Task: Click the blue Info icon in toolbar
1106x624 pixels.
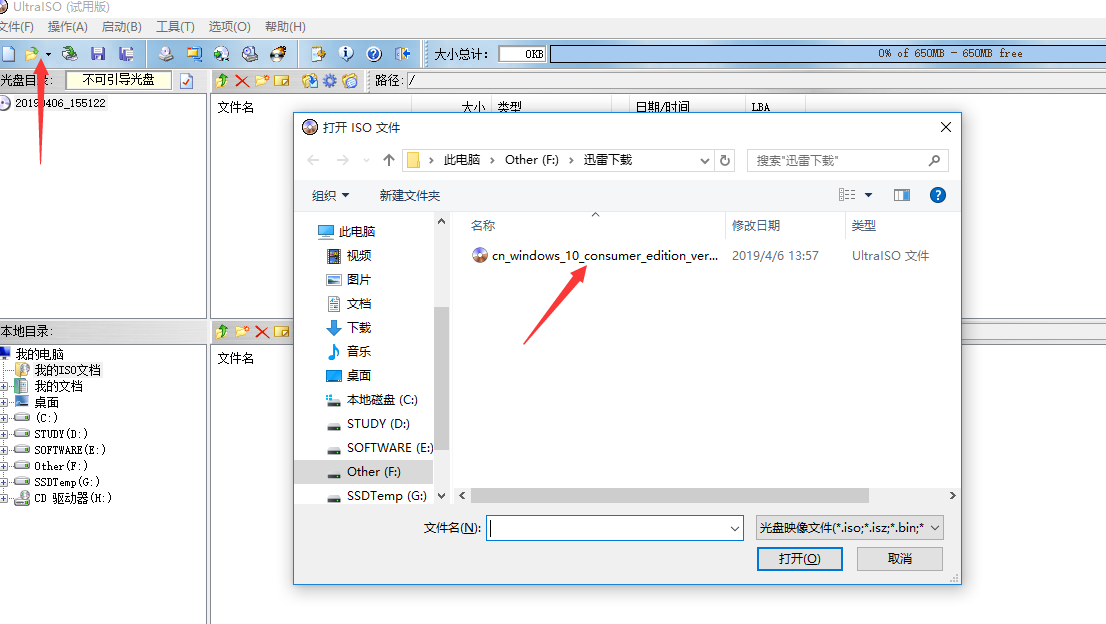Action: click(x=346, y=54)
